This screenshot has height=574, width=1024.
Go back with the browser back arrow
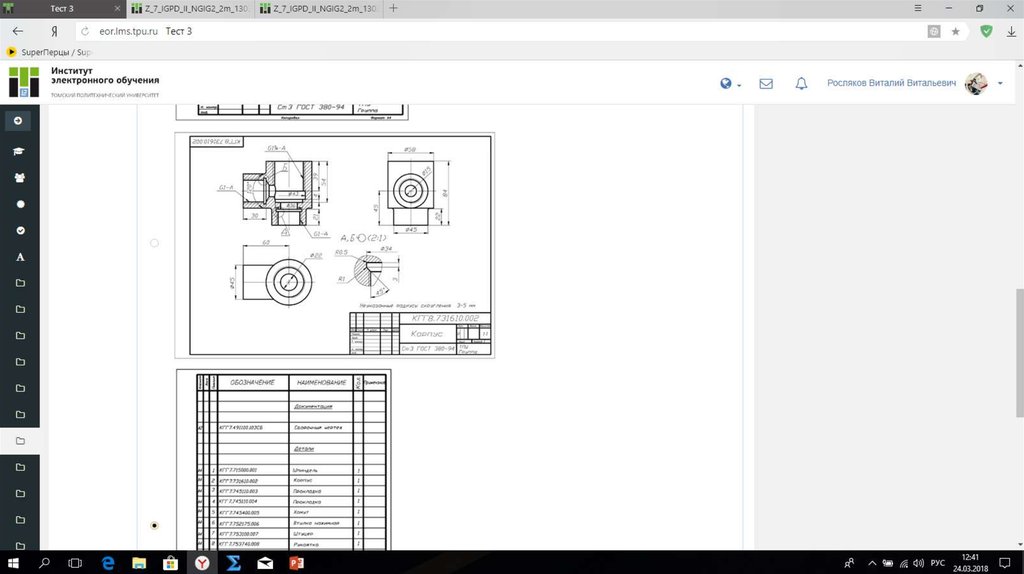(18, 31)
